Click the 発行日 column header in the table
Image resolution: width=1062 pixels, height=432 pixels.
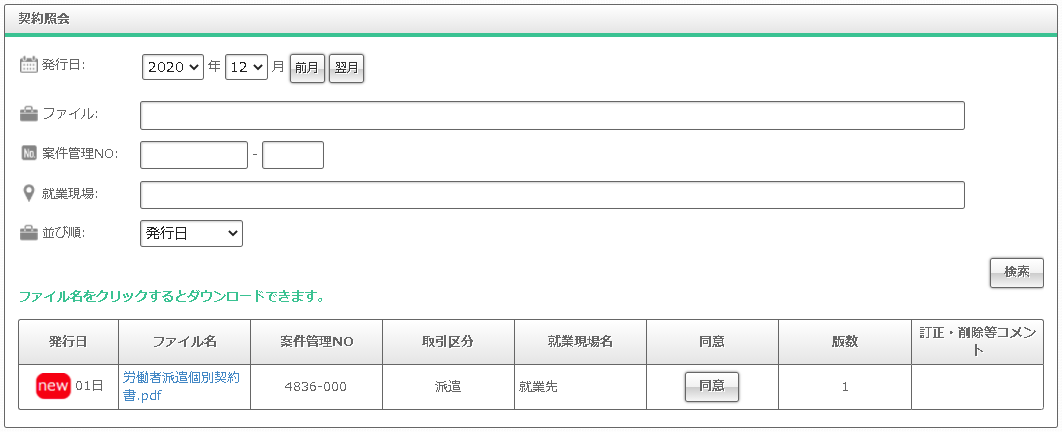(68, 342)
